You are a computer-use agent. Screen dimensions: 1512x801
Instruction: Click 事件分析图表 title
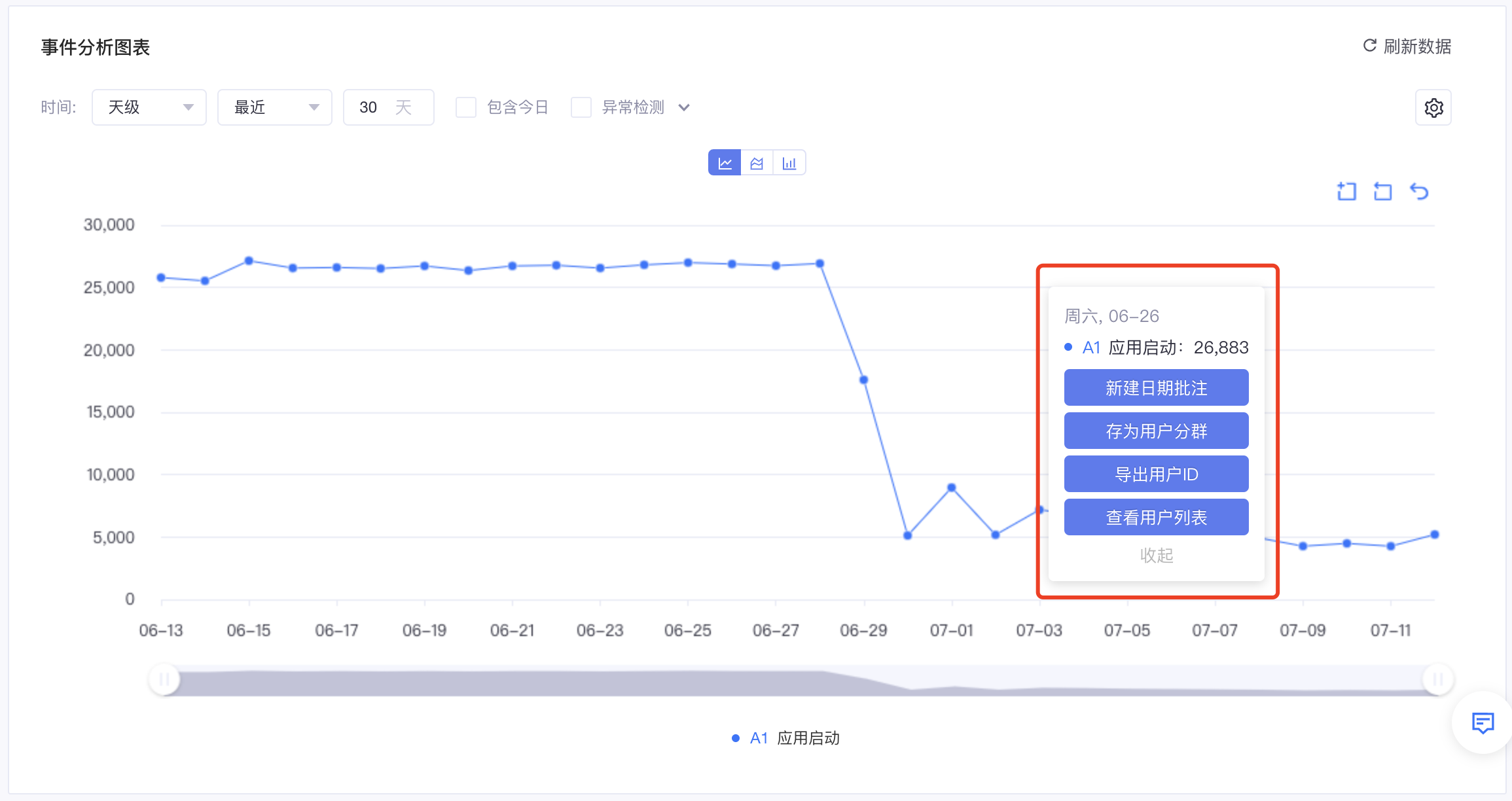pyautogui.click(x=96, y=47)
